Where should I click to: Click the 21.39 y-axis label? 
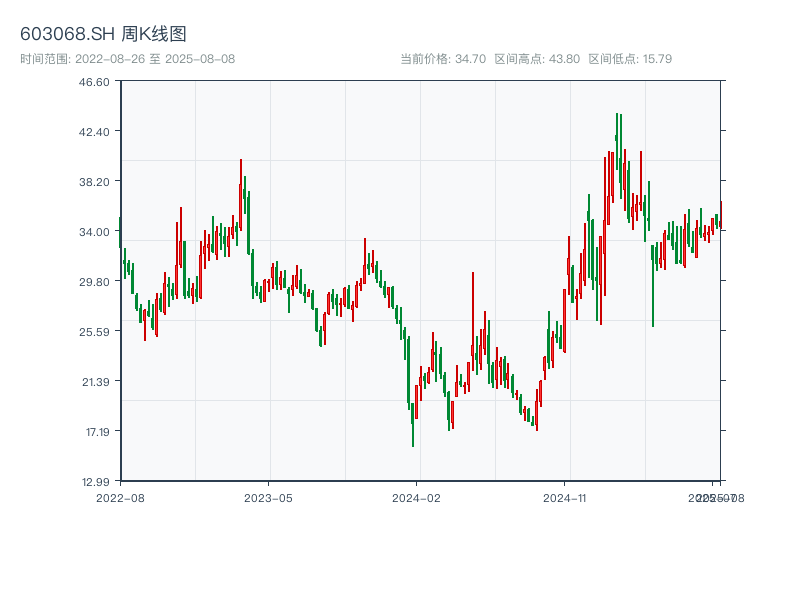tap(95, 382)
